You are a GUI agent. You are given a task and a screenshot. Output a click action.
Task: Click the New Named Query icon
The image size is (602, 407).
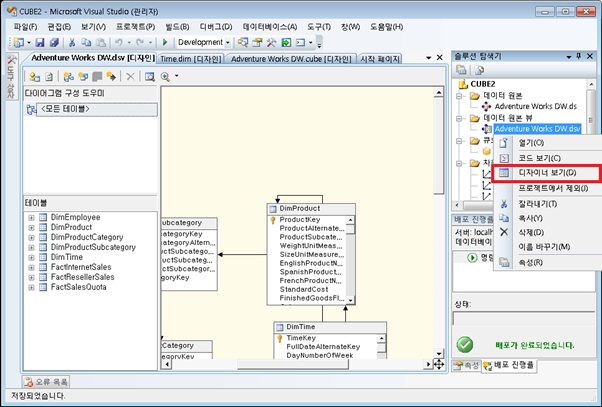point(83,77)
